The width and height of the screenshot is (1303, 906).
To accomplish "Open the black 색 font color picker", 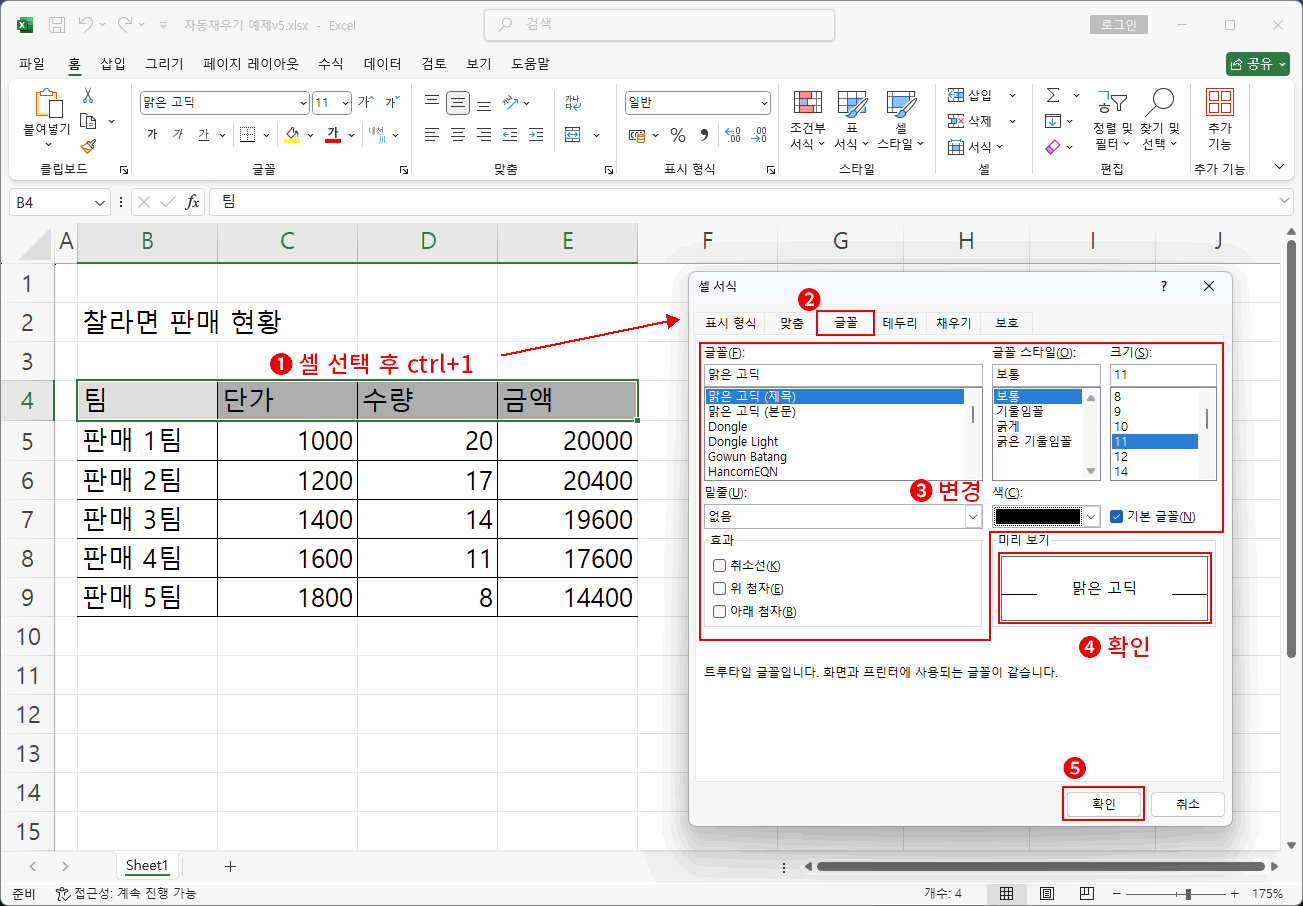I will click(1046, 517).
